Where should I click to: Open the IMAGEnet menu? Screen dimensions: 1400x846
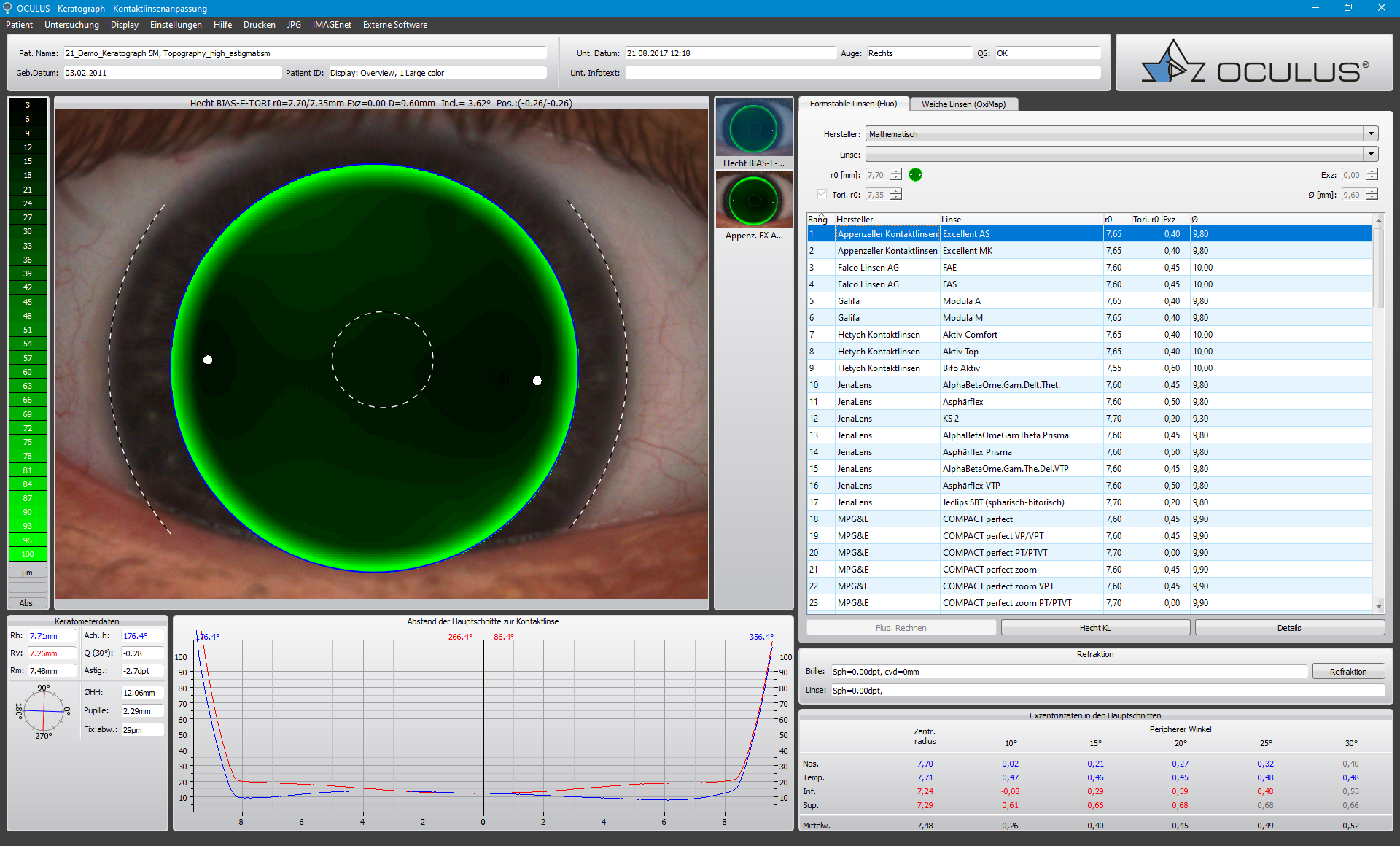click(x=332, y=25)
